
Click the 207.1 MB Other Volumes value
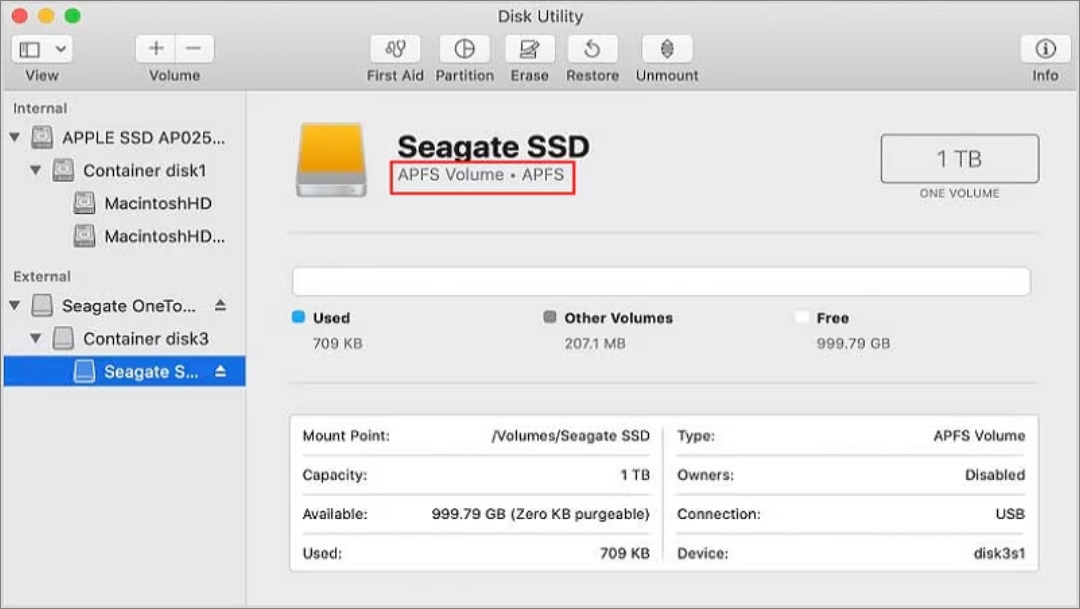[x=595, y=343]
